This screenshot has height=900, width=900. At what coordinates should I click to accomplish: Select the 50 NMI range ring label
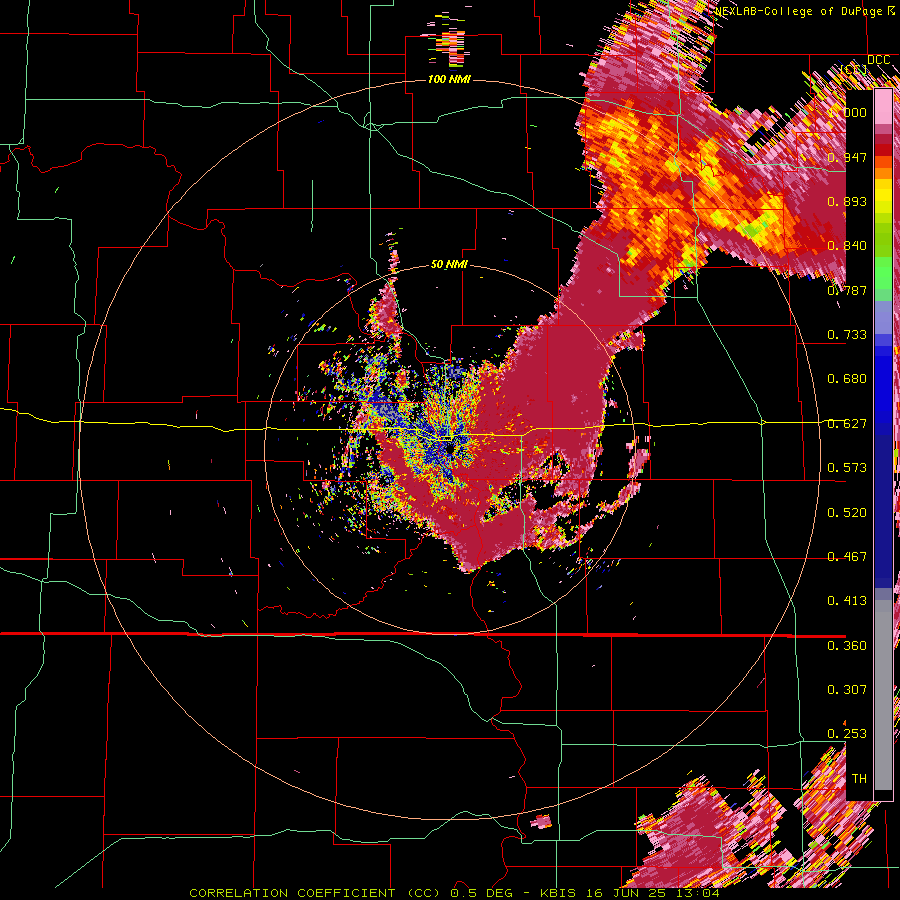point(449,264)
